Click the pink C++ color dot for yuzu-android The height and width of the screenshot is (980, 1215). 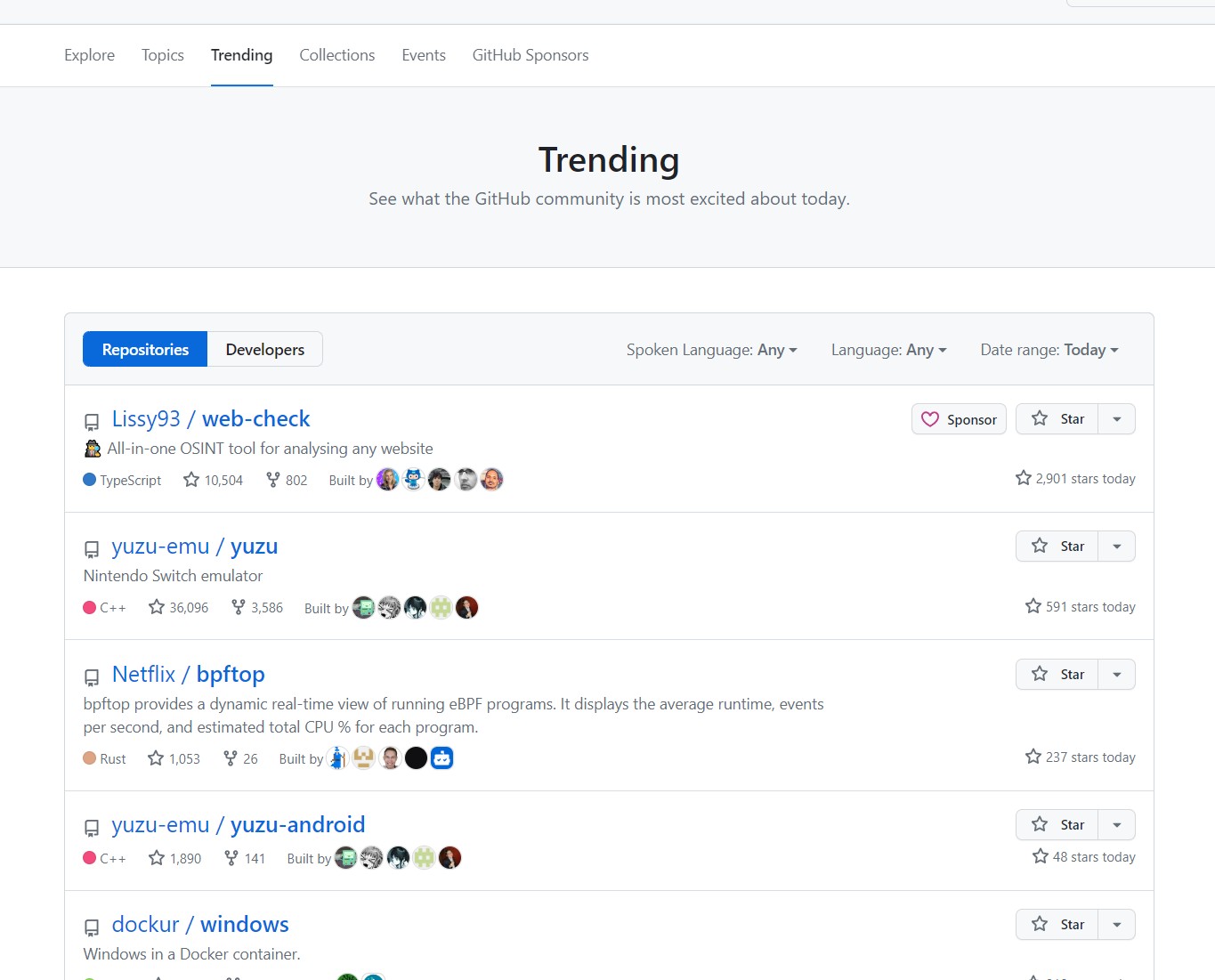pyautogui.click(x=89, y=858)
